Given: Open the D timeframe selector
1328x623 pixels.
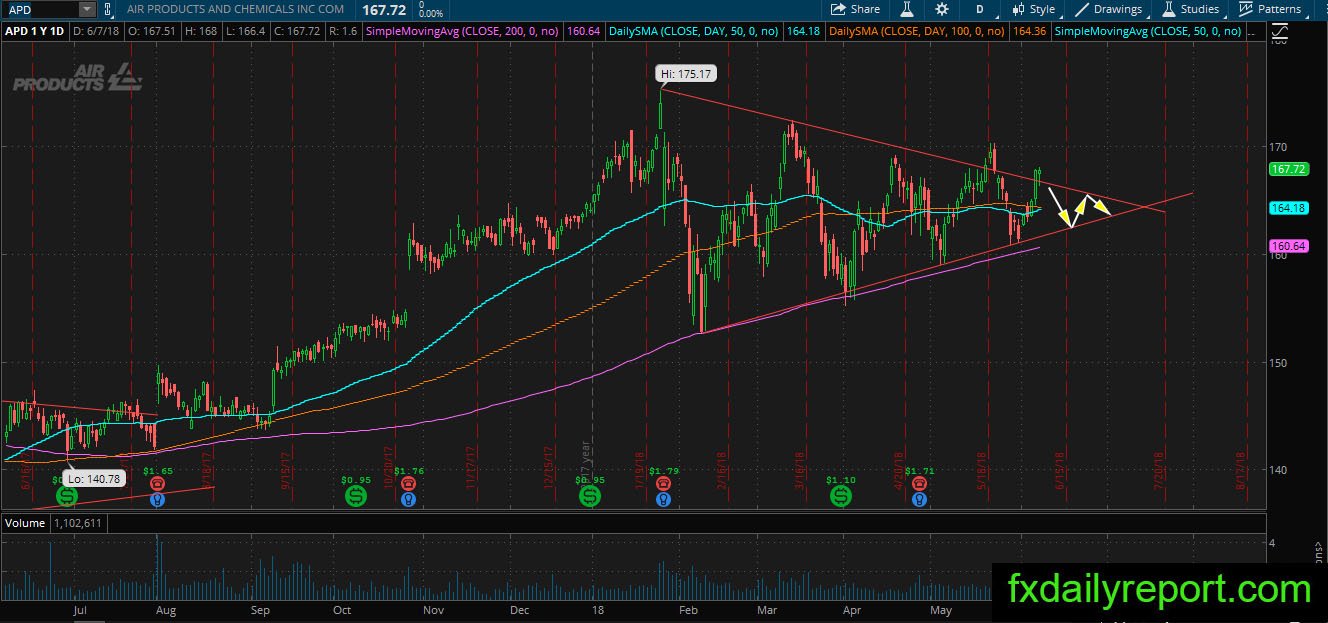Looking at the screenshot, I should pos(980,9).
